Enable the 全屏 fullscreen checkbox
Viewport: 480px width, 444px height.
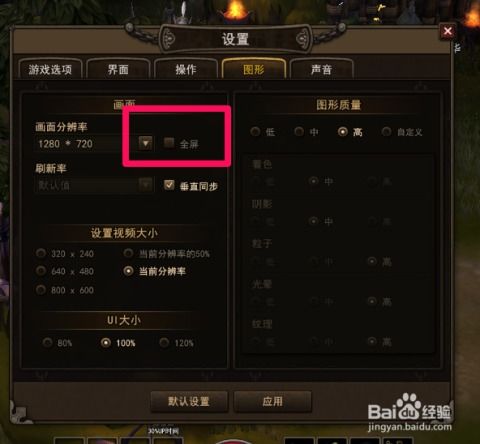point(169,143)
